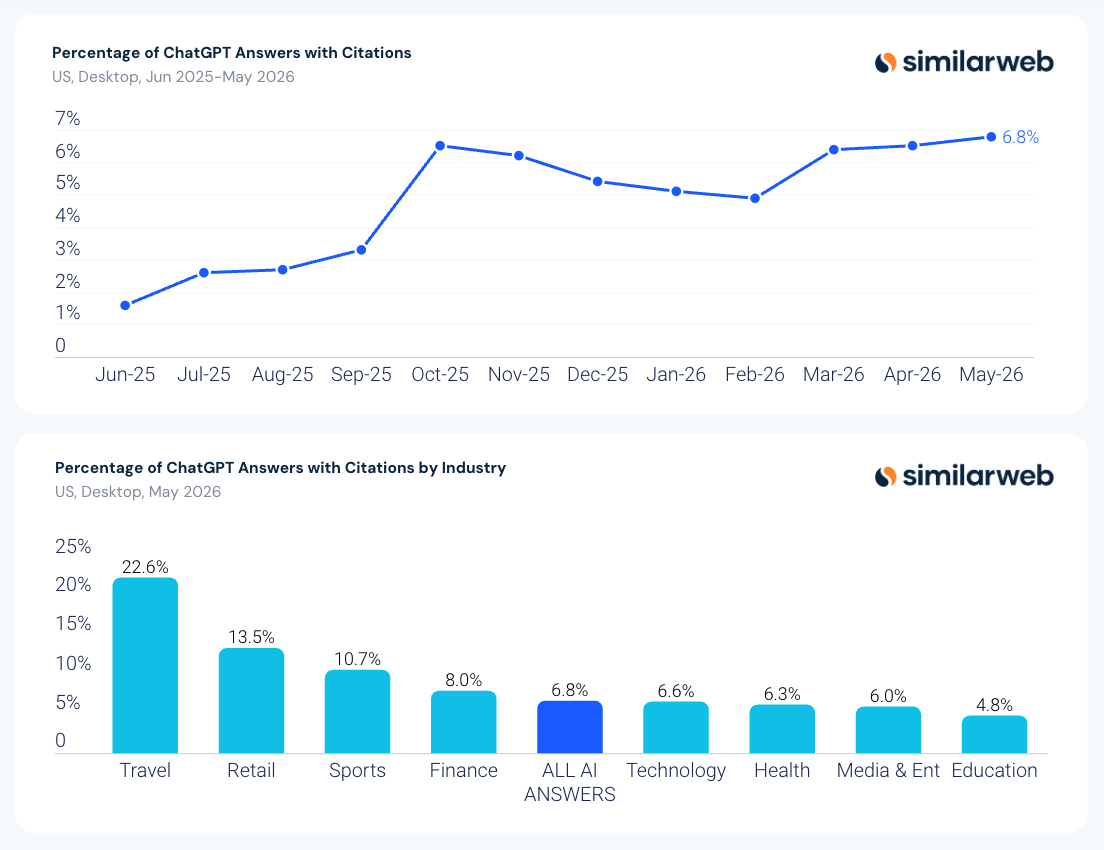
Task: Click the Retail bar in the industry chart
Action: [x=251, y=701]
